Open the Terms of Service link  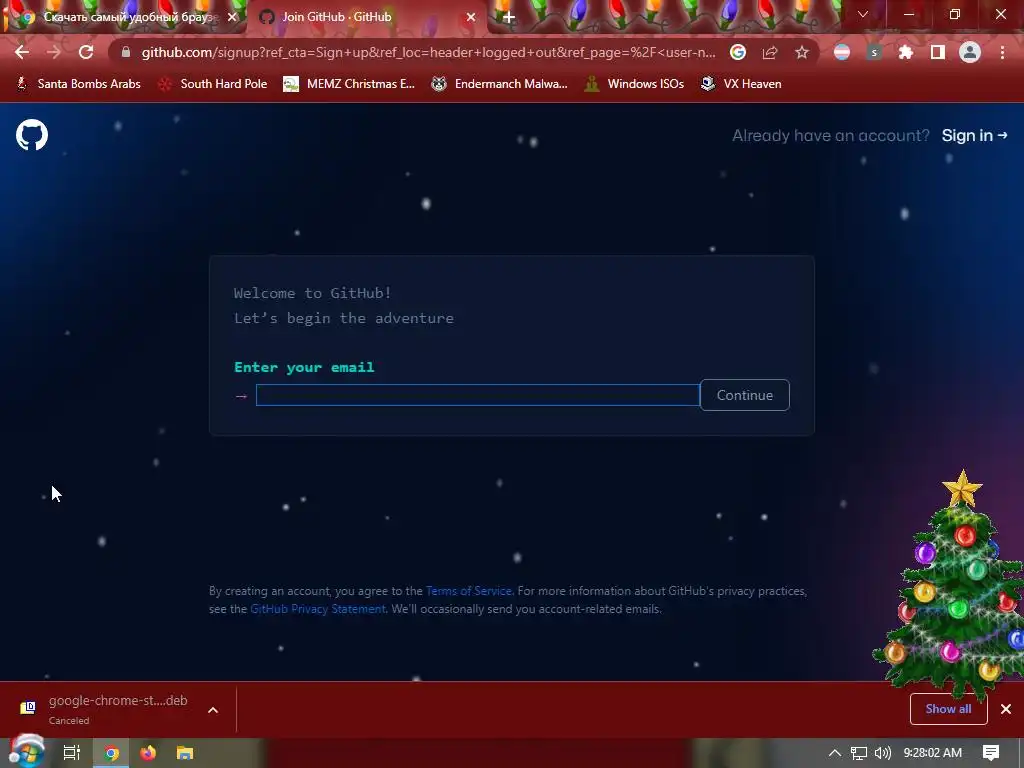(x=468, y=591)
